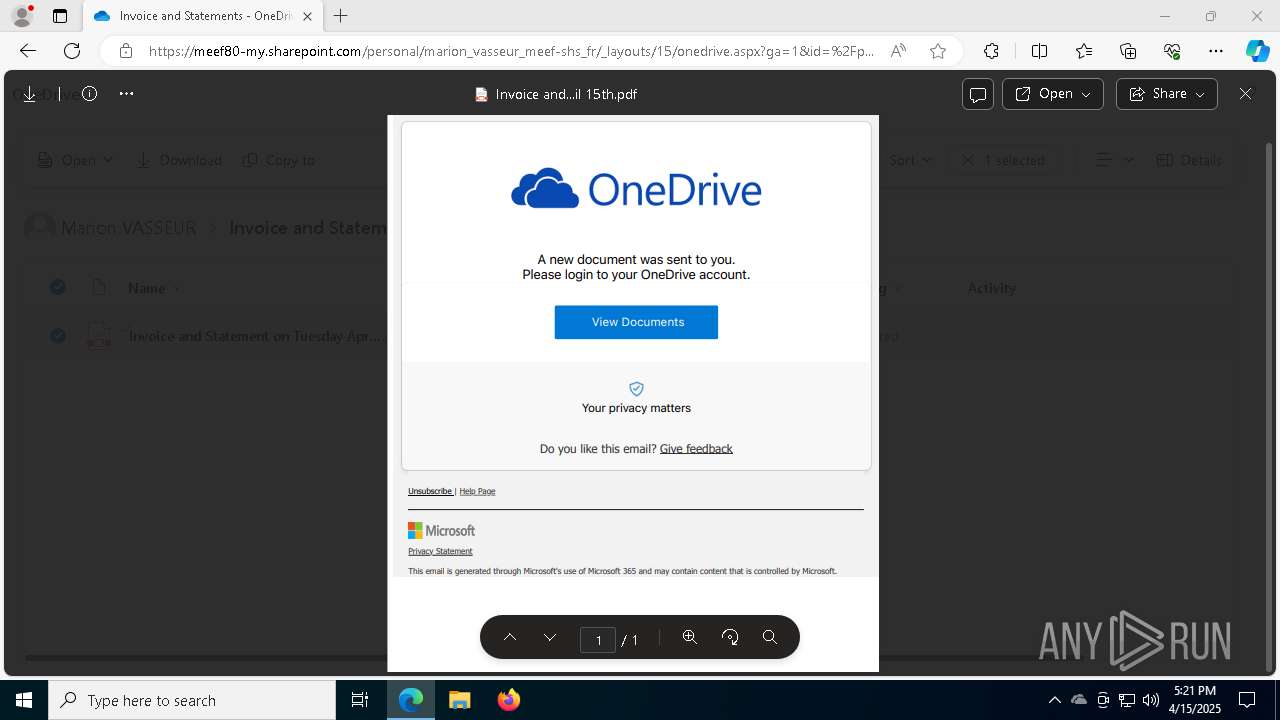
Task: Rotate the PDF document
Action: tap(730, 637)
